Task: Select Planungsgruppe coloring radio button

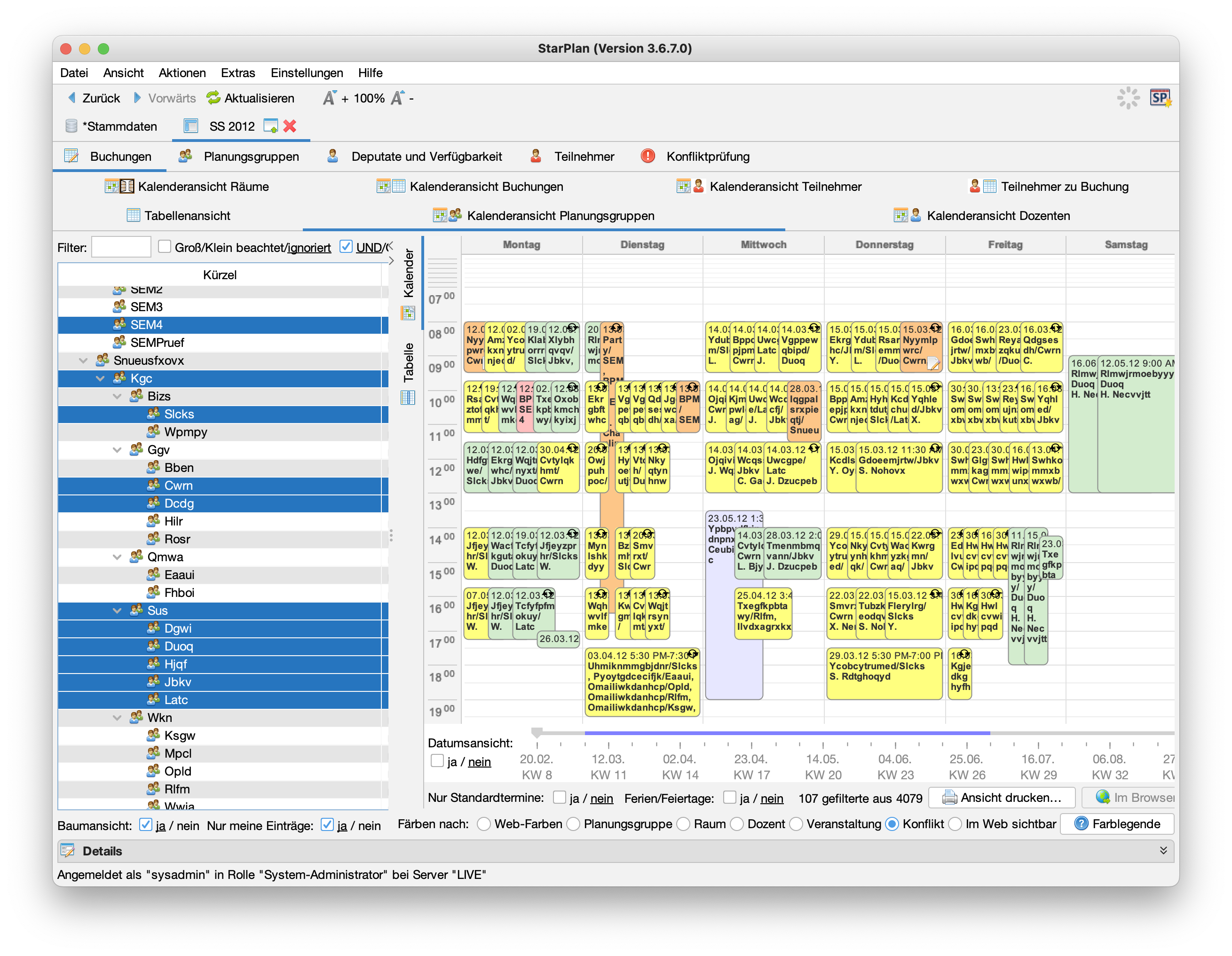Action: [573, 824]
